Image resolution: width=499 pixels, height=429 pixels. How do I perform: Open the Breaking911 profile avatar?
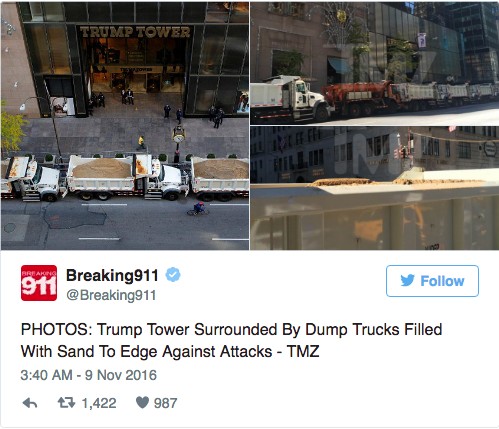coord(39,283)
